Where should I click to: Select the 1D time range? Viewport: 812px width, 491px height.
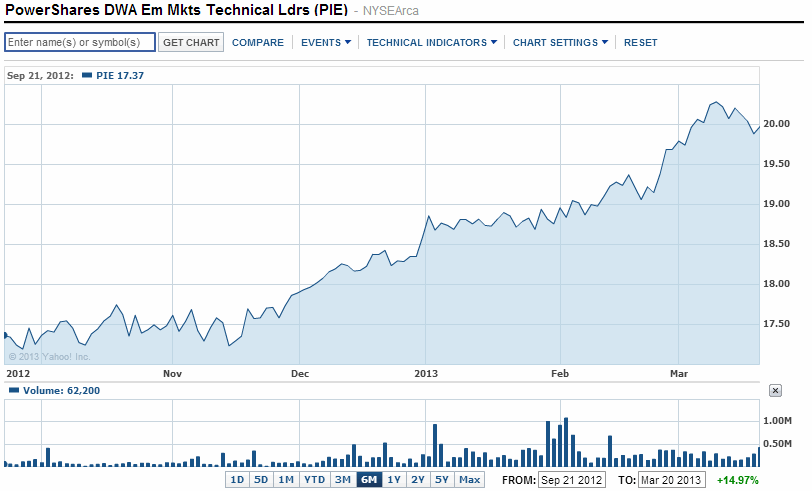click(237, 480)
